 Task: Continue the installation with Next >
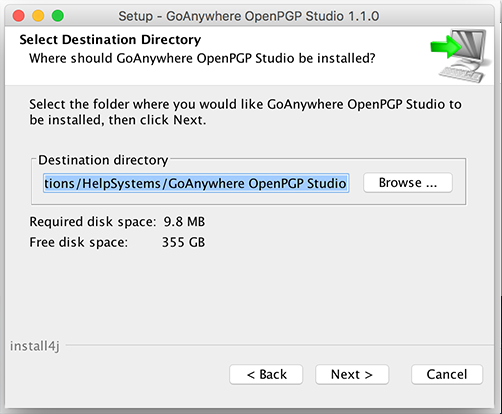(352, 374)
